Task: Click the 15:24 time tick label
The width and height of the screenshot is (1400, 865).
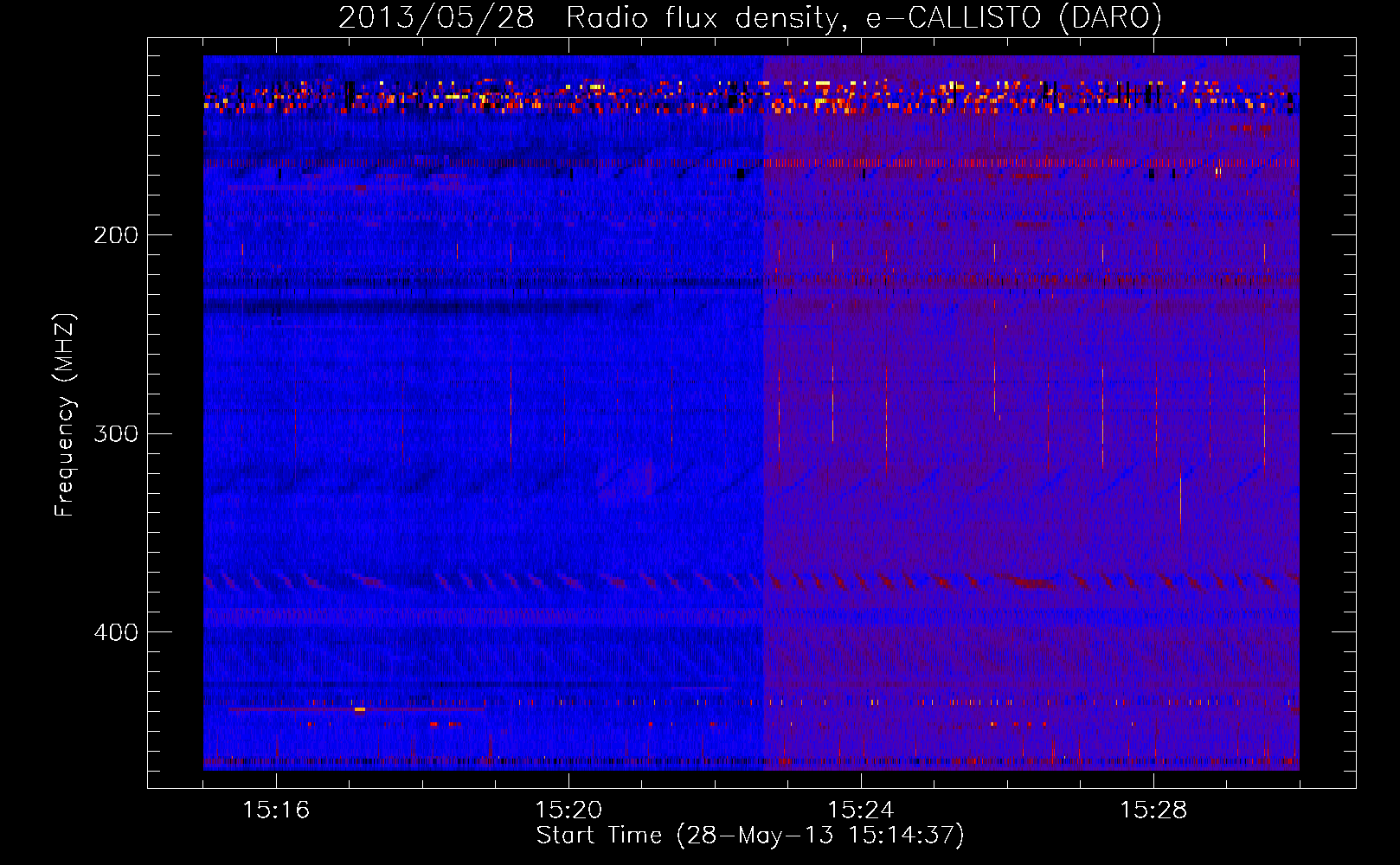Action: coord(861,810)
